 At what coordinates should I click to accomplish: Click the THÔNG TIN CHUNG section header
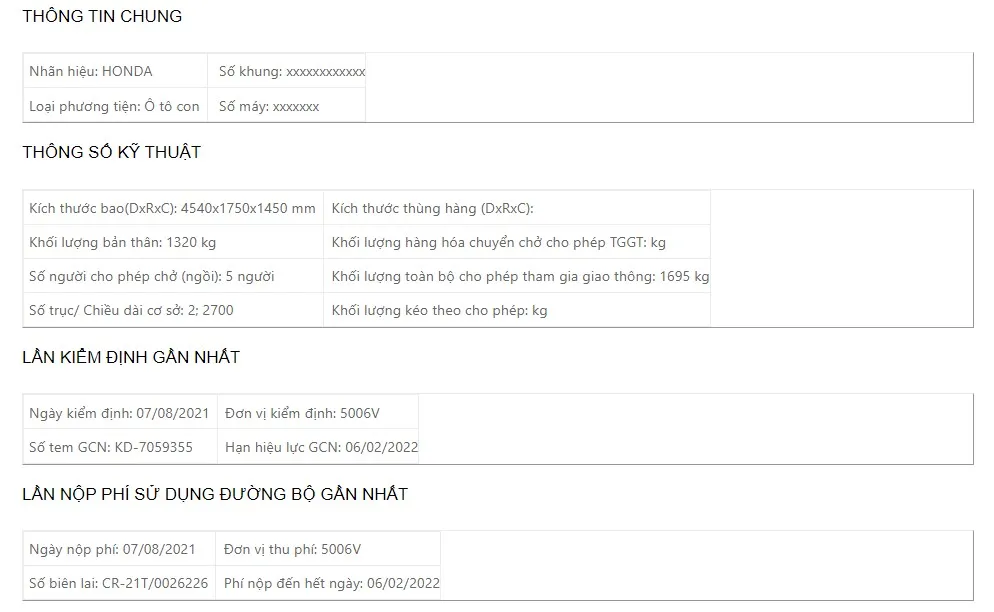pos(101,16)
